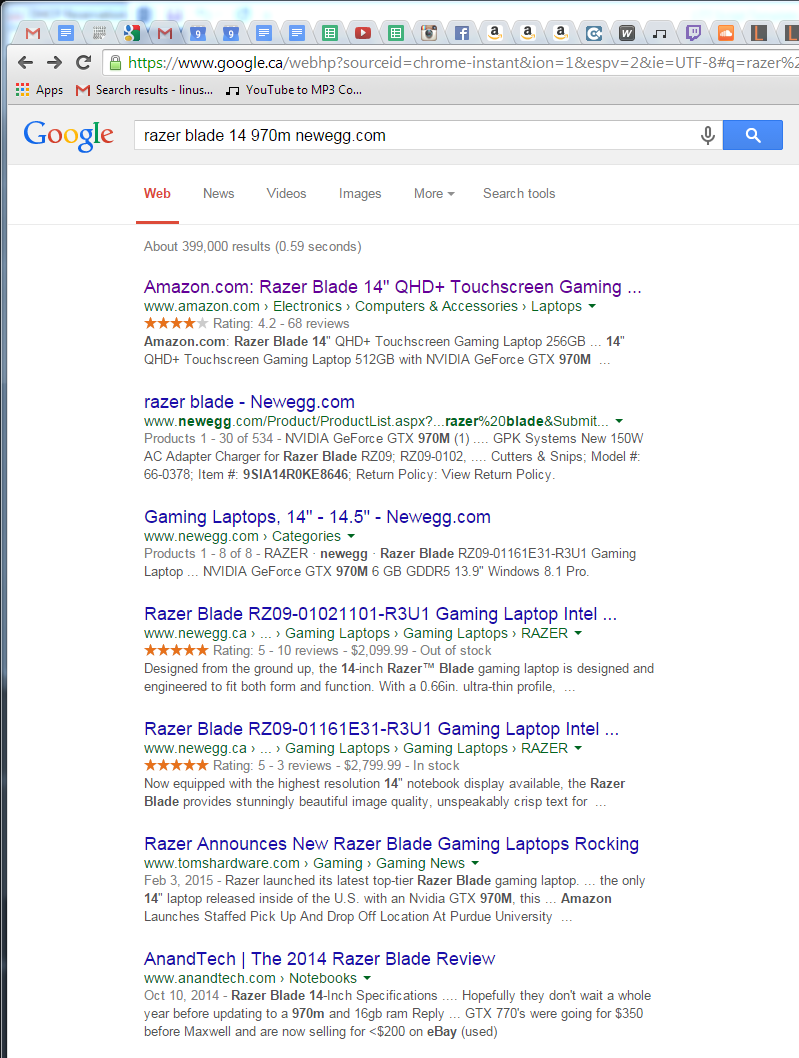Open the 'Search results - linus...' Gmail bookmark
The height and width of the screenshot is (1058, 799).
click(144, 90)
